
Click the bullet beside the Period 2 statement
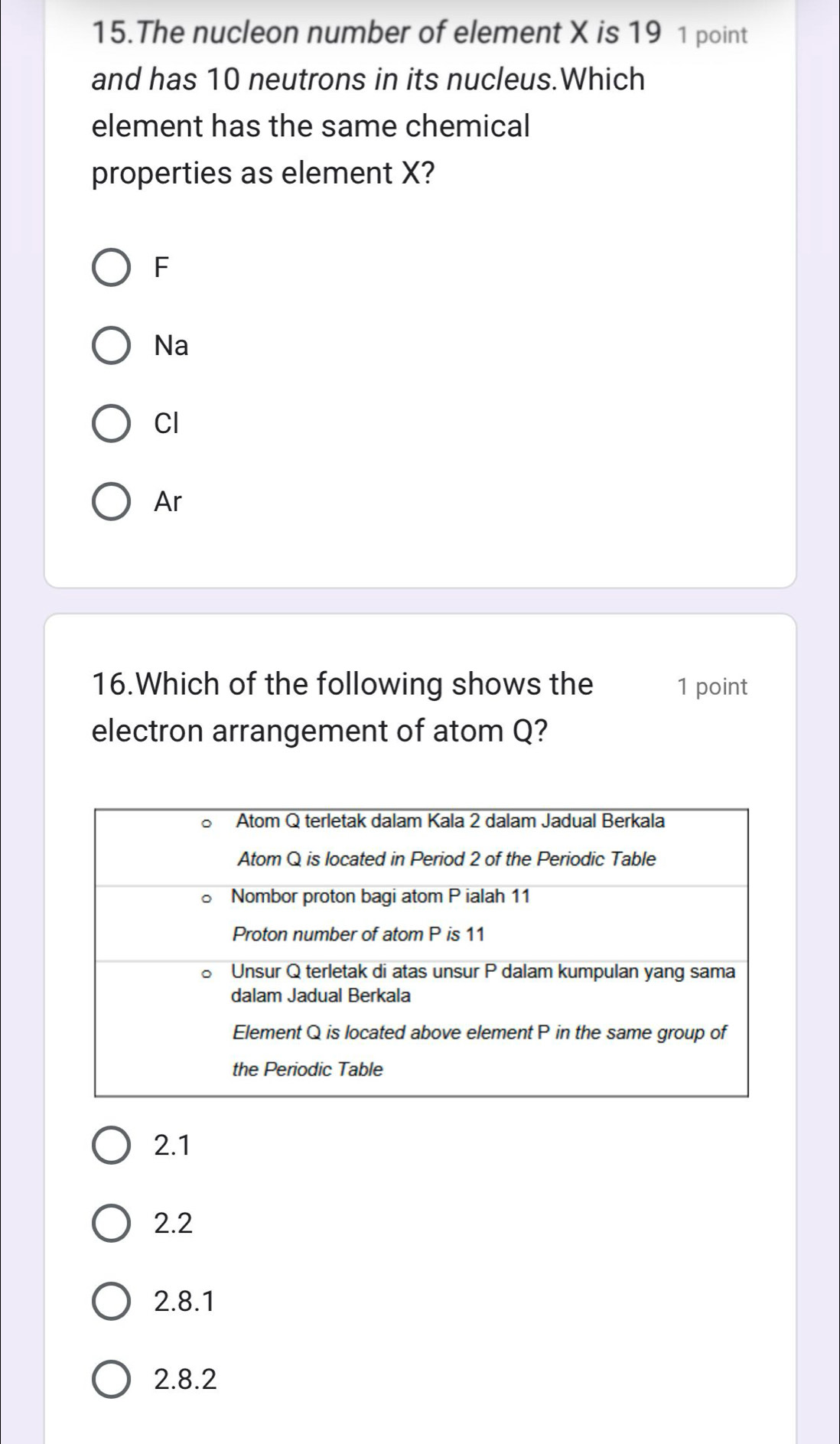205,823
